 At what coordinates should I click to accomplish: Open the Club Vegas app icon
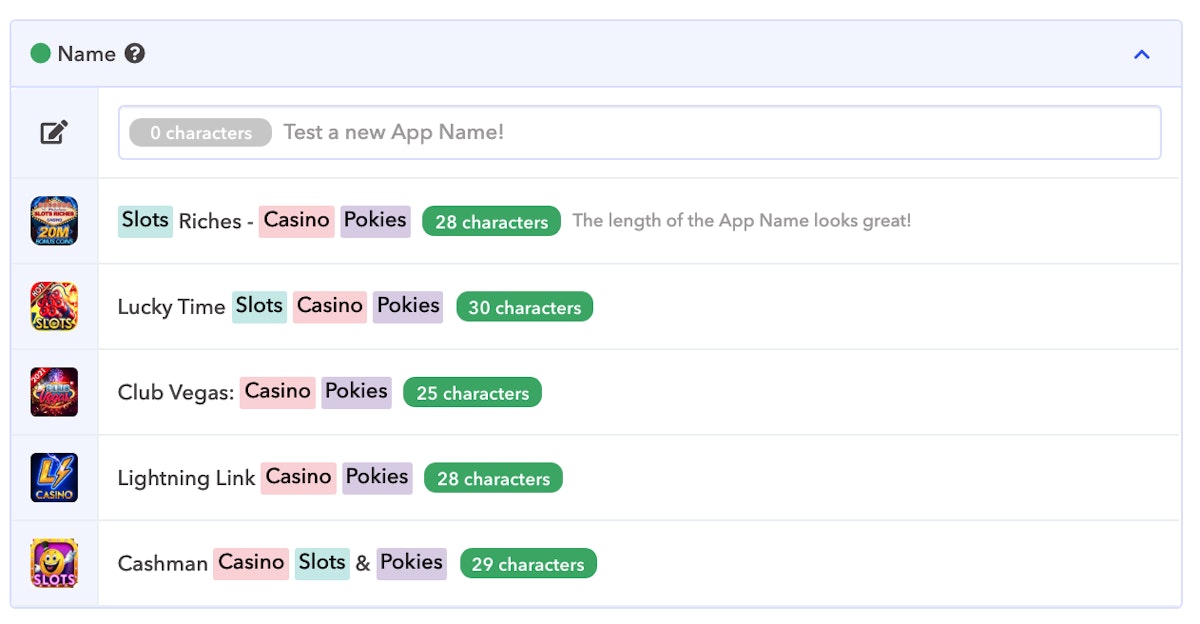point(54,392)
